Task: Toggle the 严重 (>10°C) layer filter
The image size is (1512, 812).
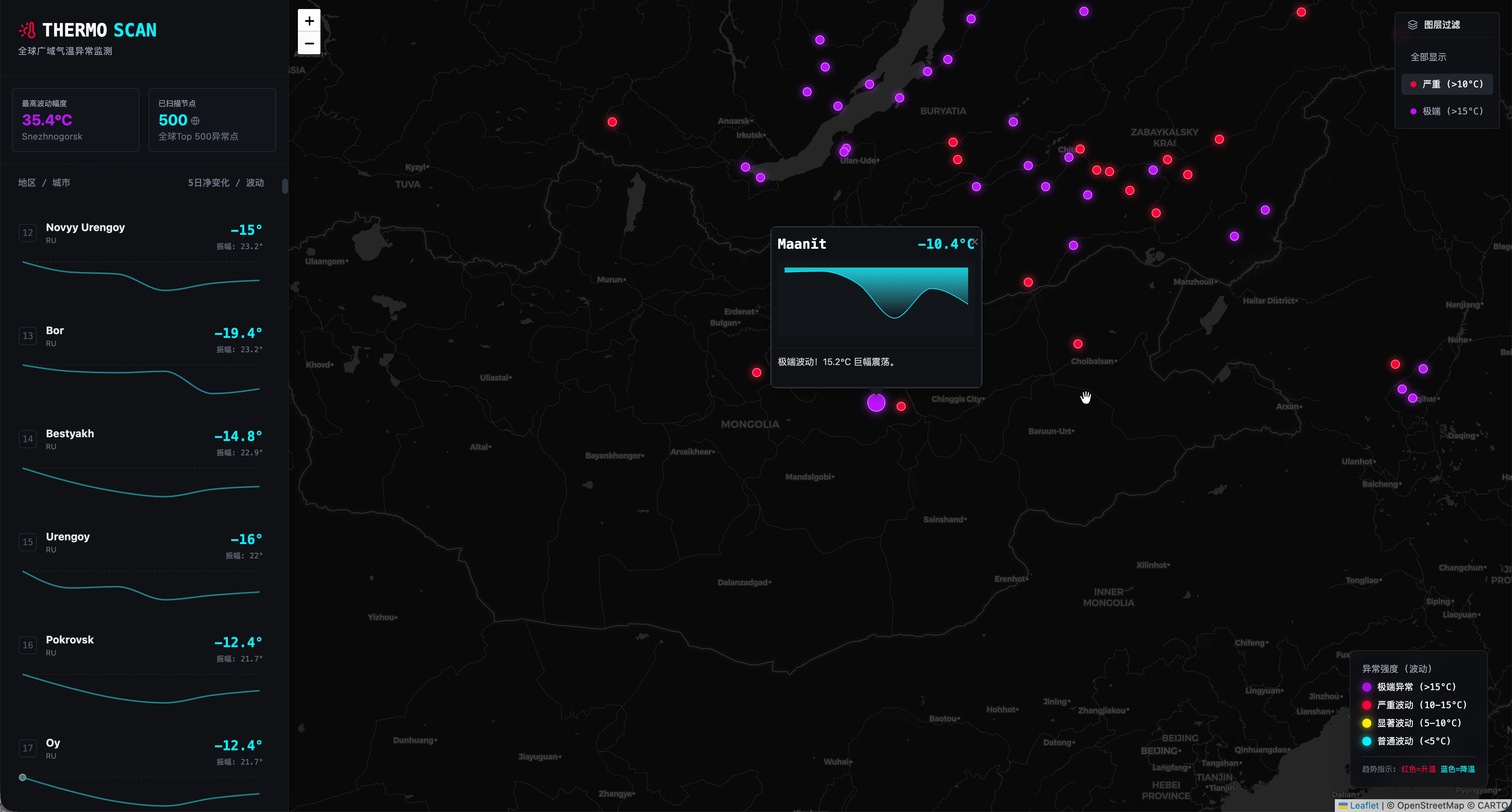Action: [x=1447, y=84]
